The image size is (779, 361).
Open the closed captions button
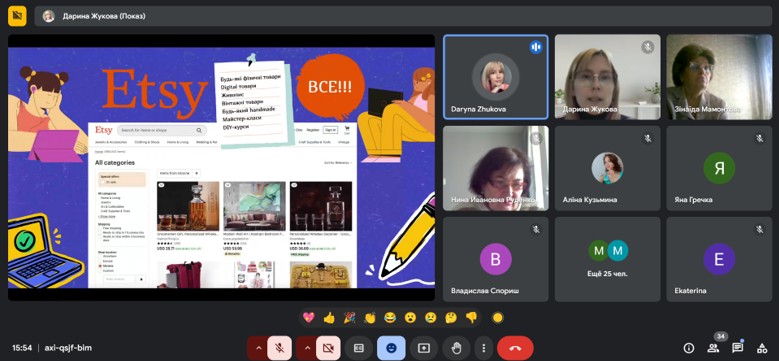pyautogui.click(x=359, y=348)
